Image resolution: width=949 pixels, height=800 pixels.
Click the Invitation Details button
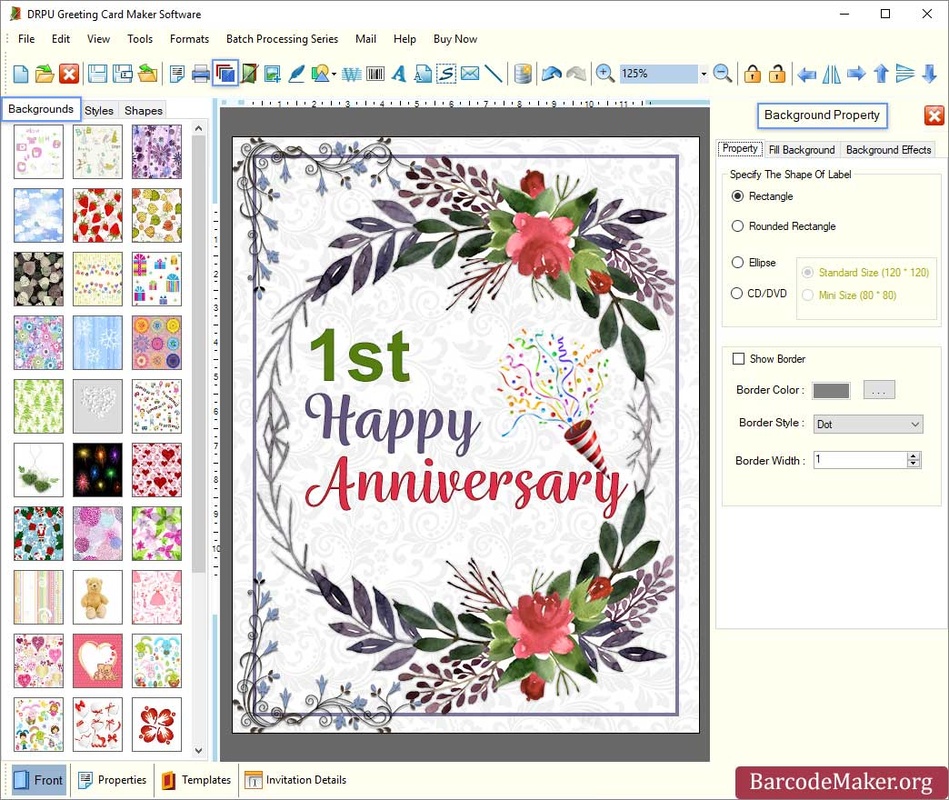coord(295,780)
